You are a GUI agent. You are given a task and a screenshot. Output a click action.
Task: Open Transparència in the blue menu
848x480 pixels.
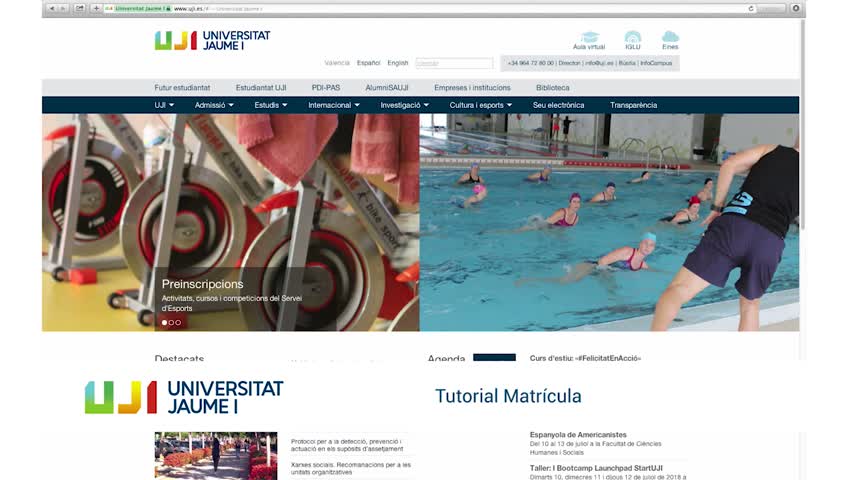(x=633, y=105)
